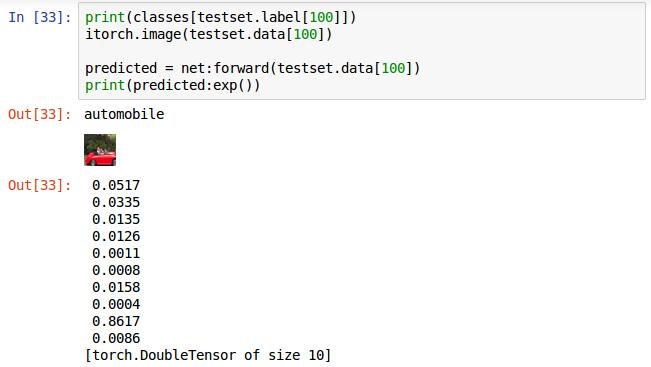Place cursor on print(classes[testset.label[100]]) line

pyautogui.click(x=220, y=17)
